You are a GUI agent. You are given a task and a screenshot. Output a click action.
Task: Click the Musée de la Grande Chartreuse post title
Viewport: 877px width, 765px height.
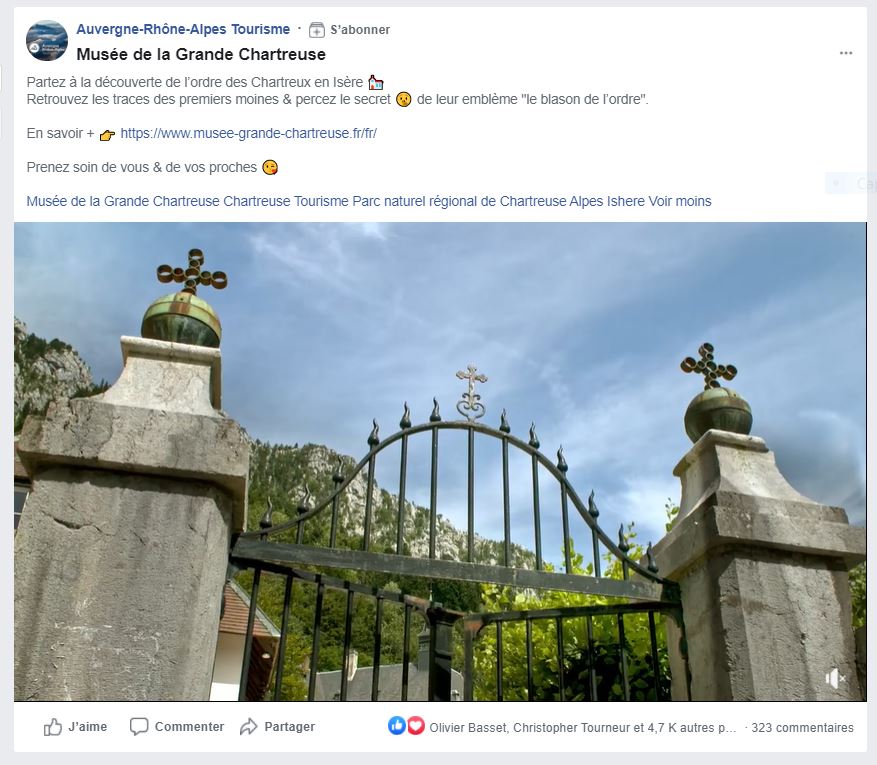pos(201,54)
